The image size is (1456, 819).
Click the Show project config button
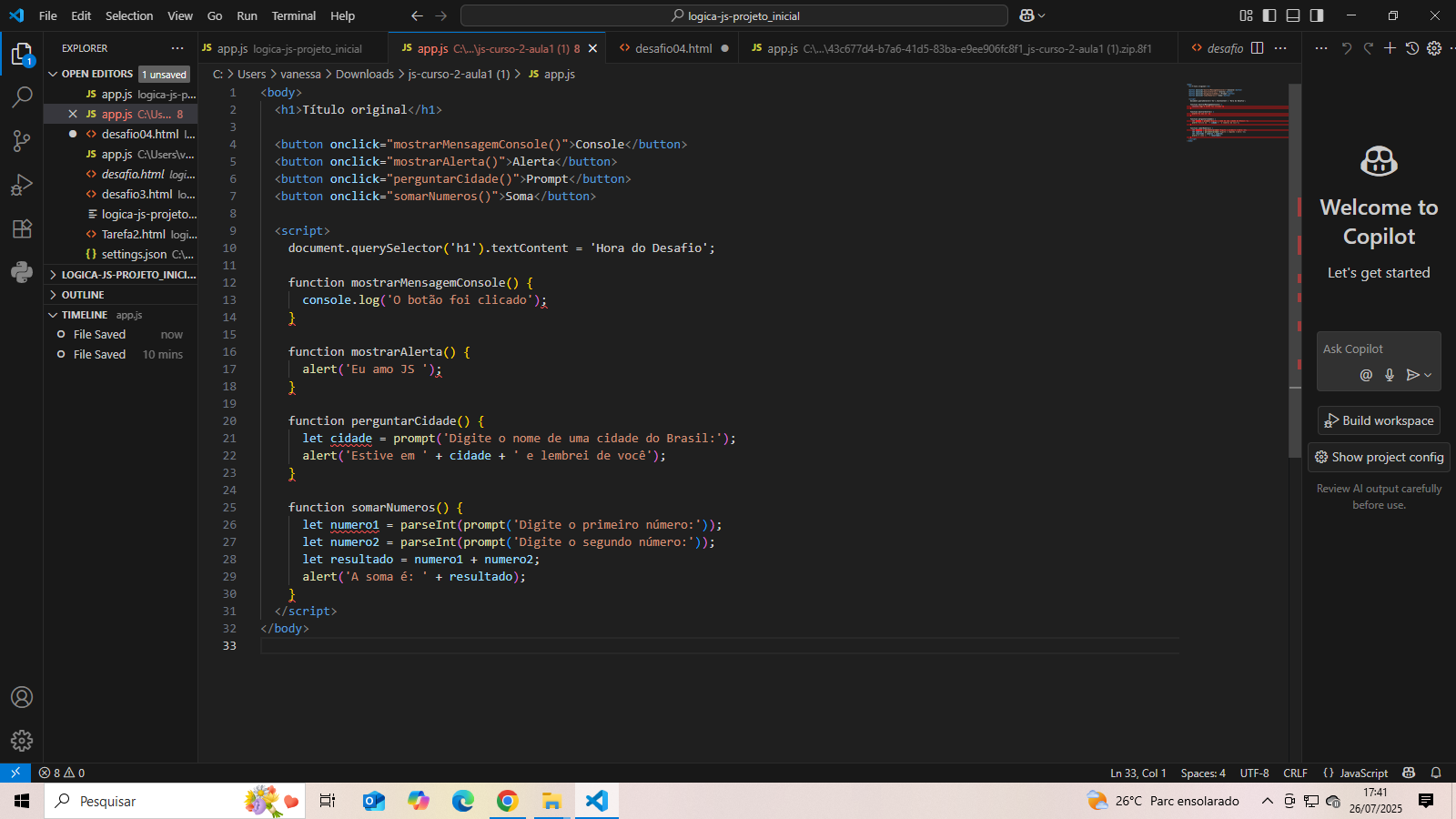click(x=1379, y=457)
